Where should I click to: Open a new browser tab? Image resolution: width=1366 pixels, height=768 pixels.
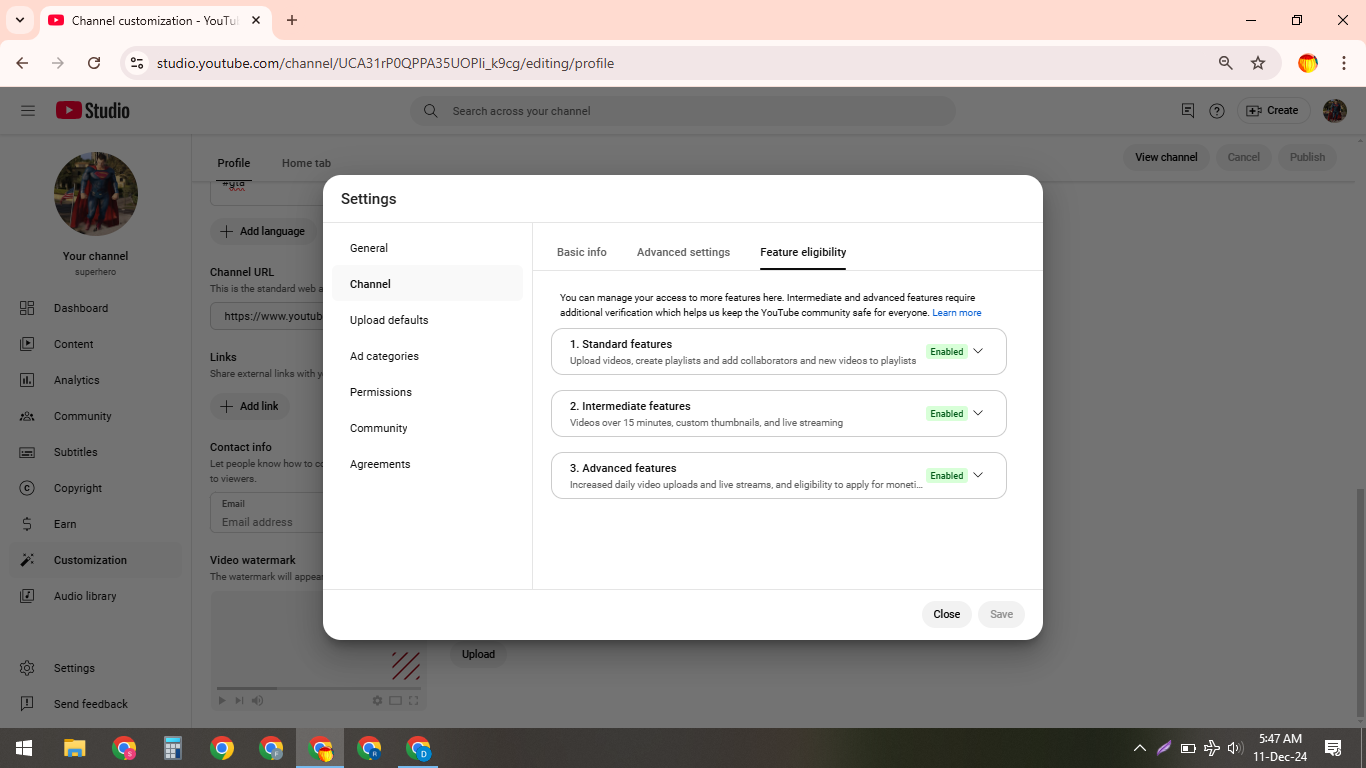tap(292, 20)
